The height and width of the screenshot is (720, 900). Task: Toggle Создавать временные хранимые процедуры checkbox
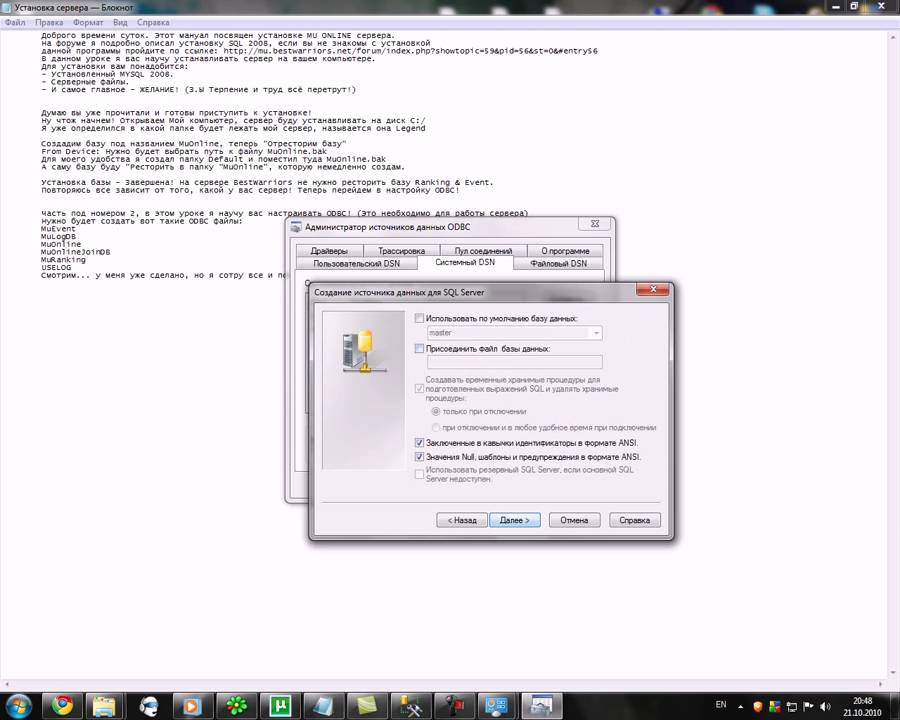click(x=420, y=389)
